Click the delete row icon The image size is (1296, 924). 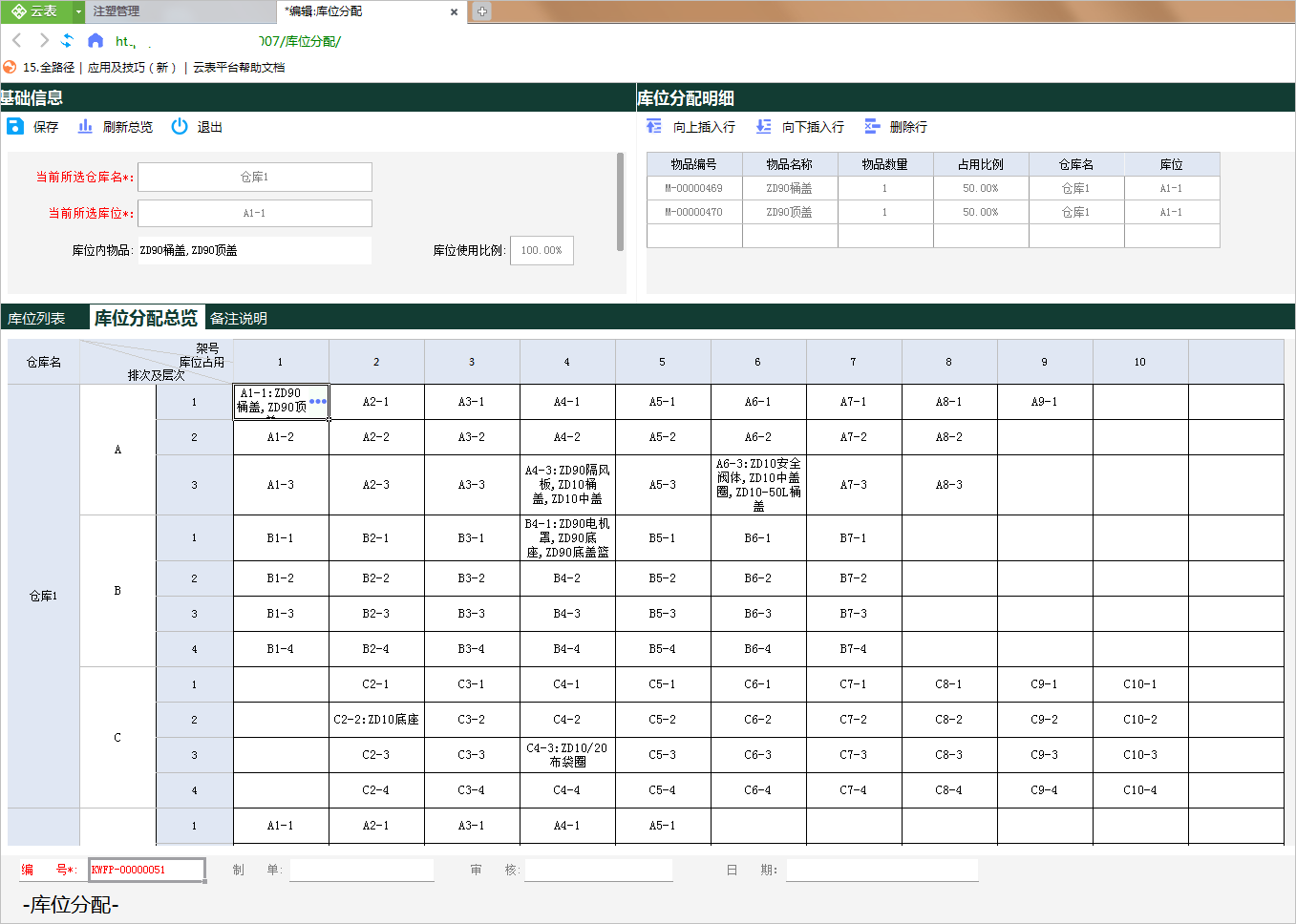point(872,126)
